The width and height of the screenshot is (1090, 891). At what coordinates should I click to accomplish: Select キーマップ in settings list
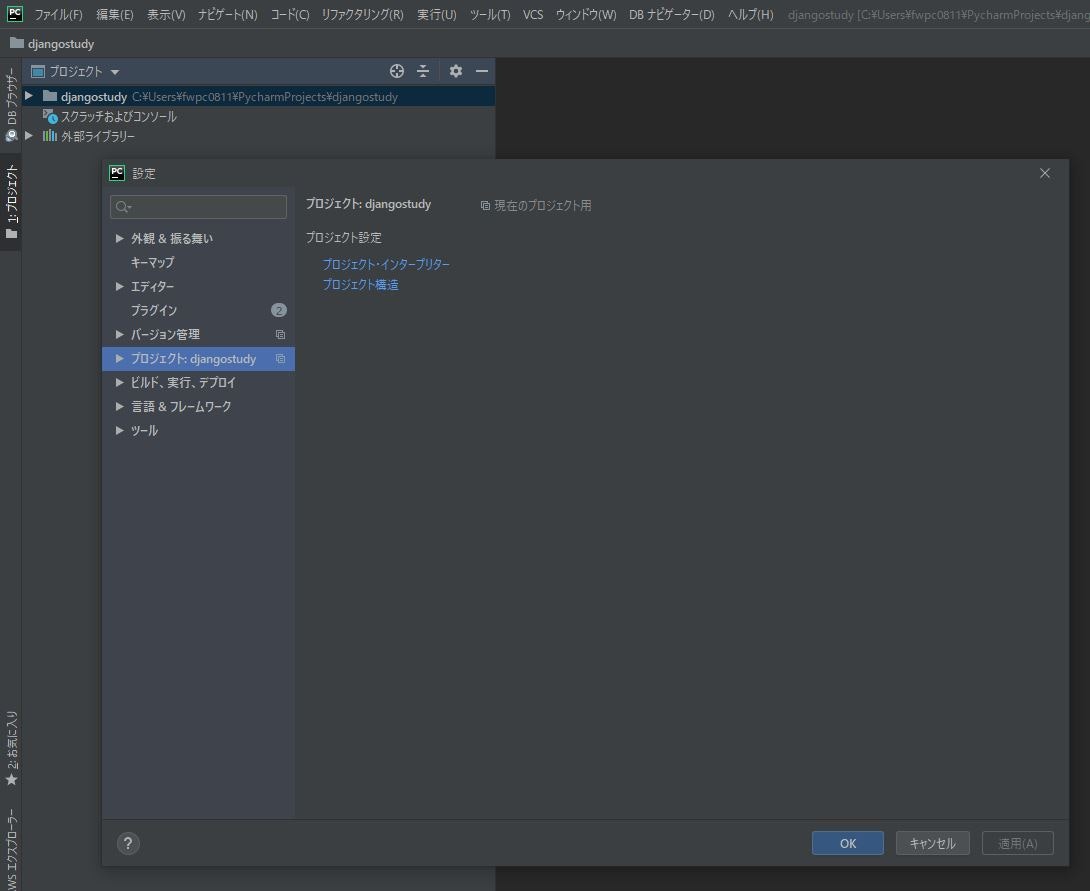click(x=152, y=262)
